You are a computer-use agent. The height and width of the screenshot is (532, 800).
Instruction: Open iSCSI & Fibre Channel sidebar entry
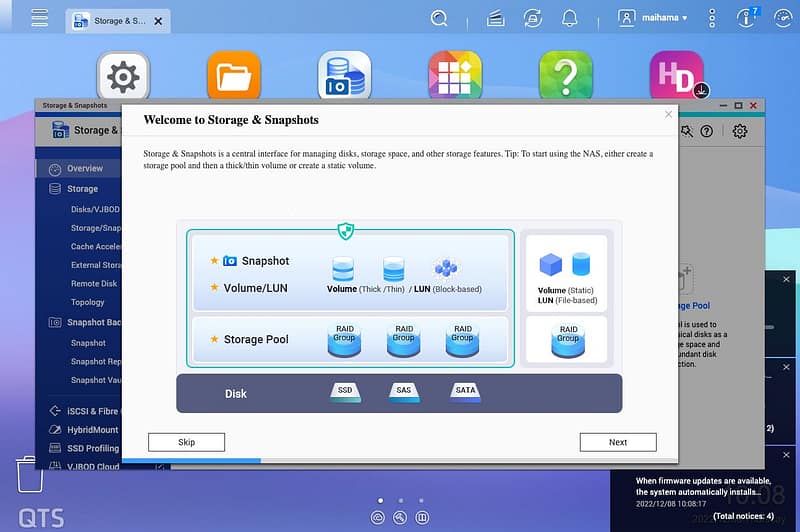(x=84, y=411)
